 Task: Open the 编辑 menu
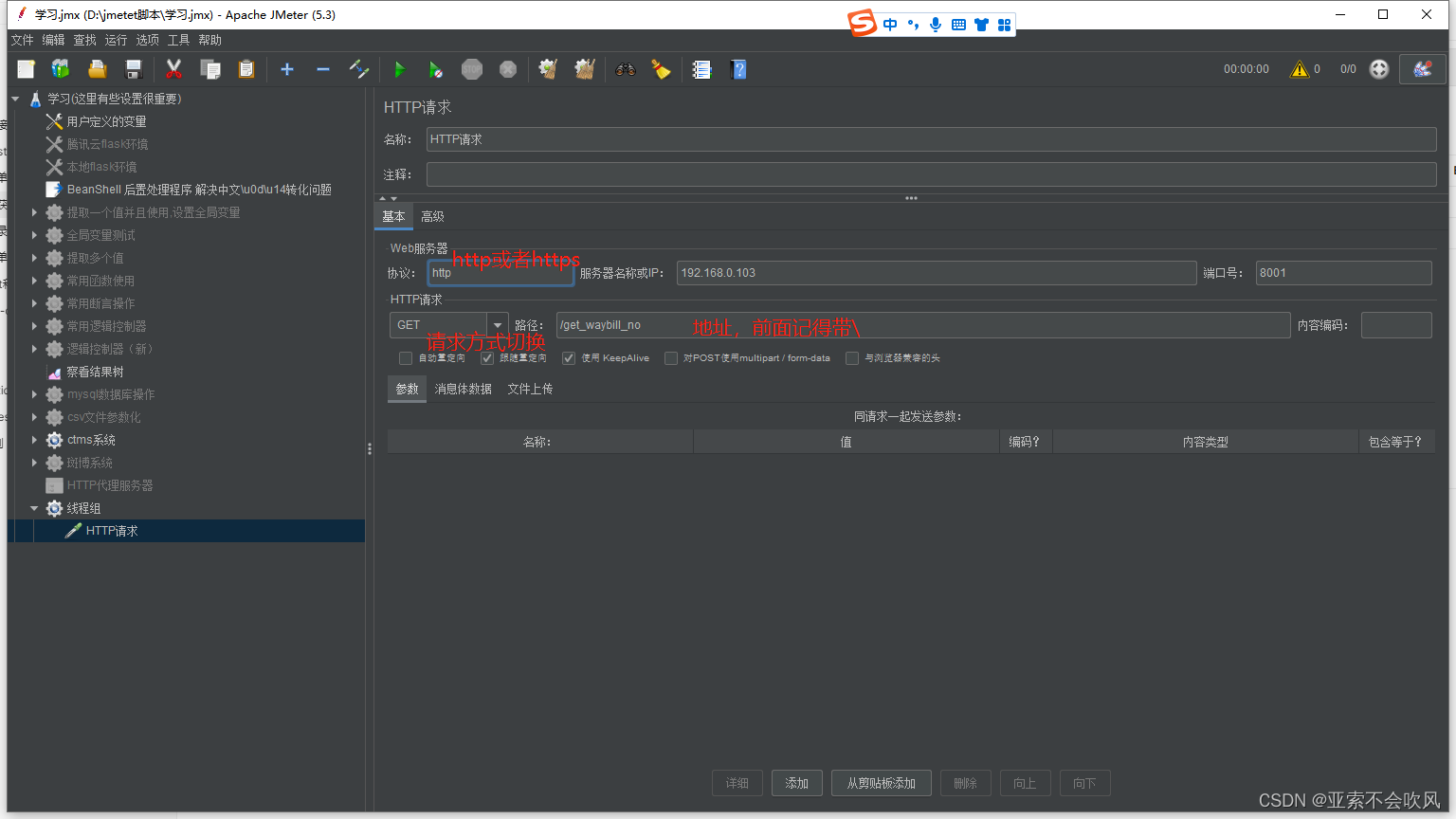53,40
